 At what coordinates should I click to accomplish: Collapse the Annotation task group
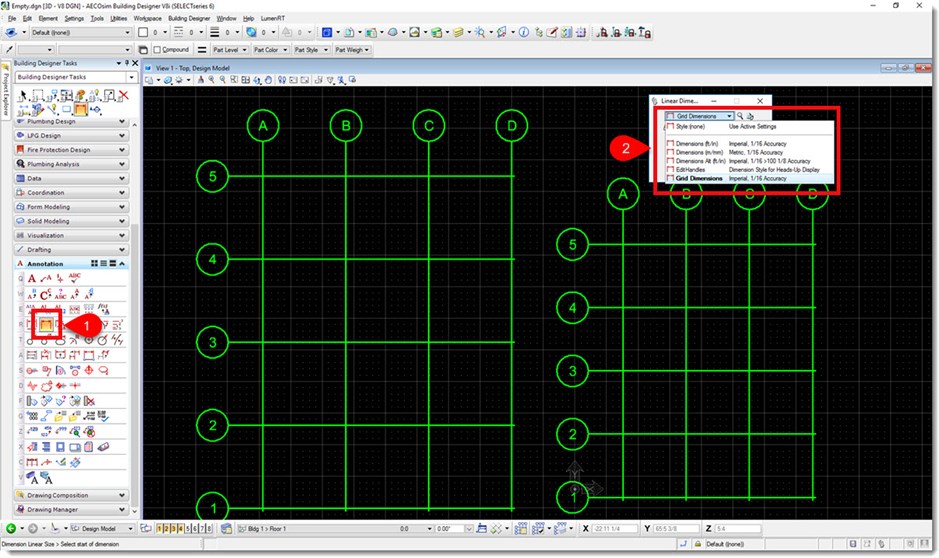click(x=122, y=263)
